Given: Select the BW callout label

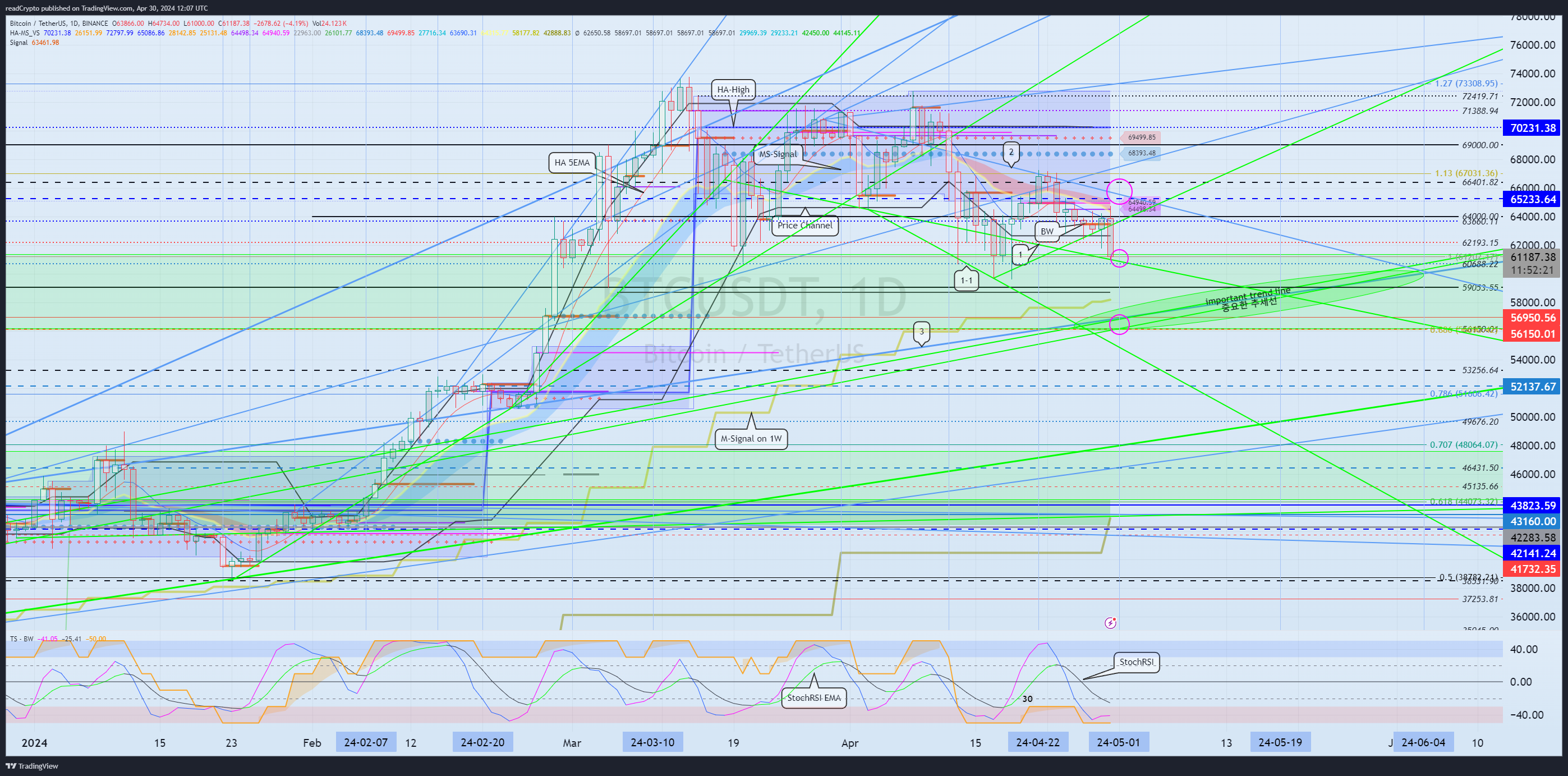Looking at the screenshot, I should coord(1047,231).
